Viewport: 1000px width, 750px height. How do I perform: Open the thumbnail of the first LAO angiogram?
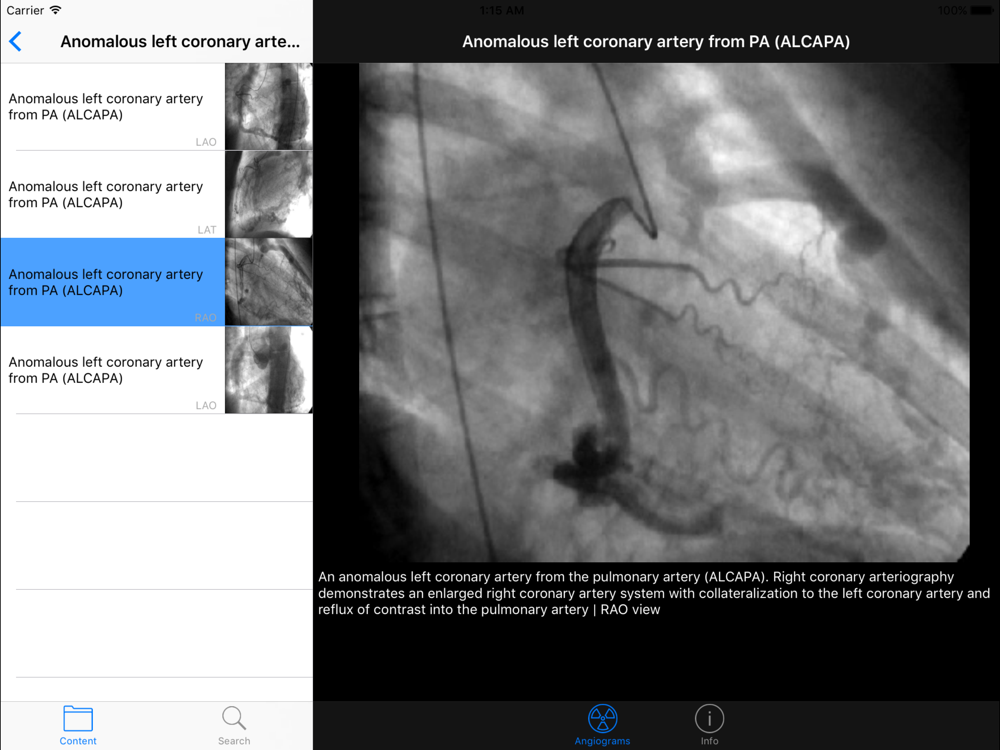[x=268, y=107]
